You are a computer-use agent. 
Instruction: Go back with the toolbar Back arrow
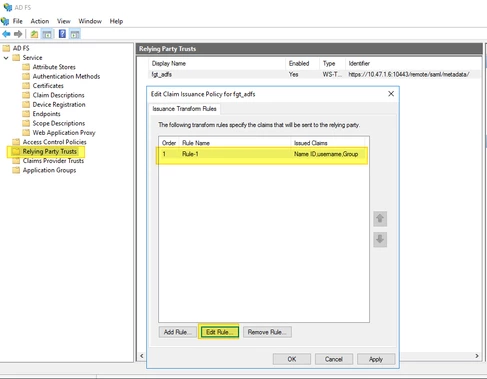6,34
